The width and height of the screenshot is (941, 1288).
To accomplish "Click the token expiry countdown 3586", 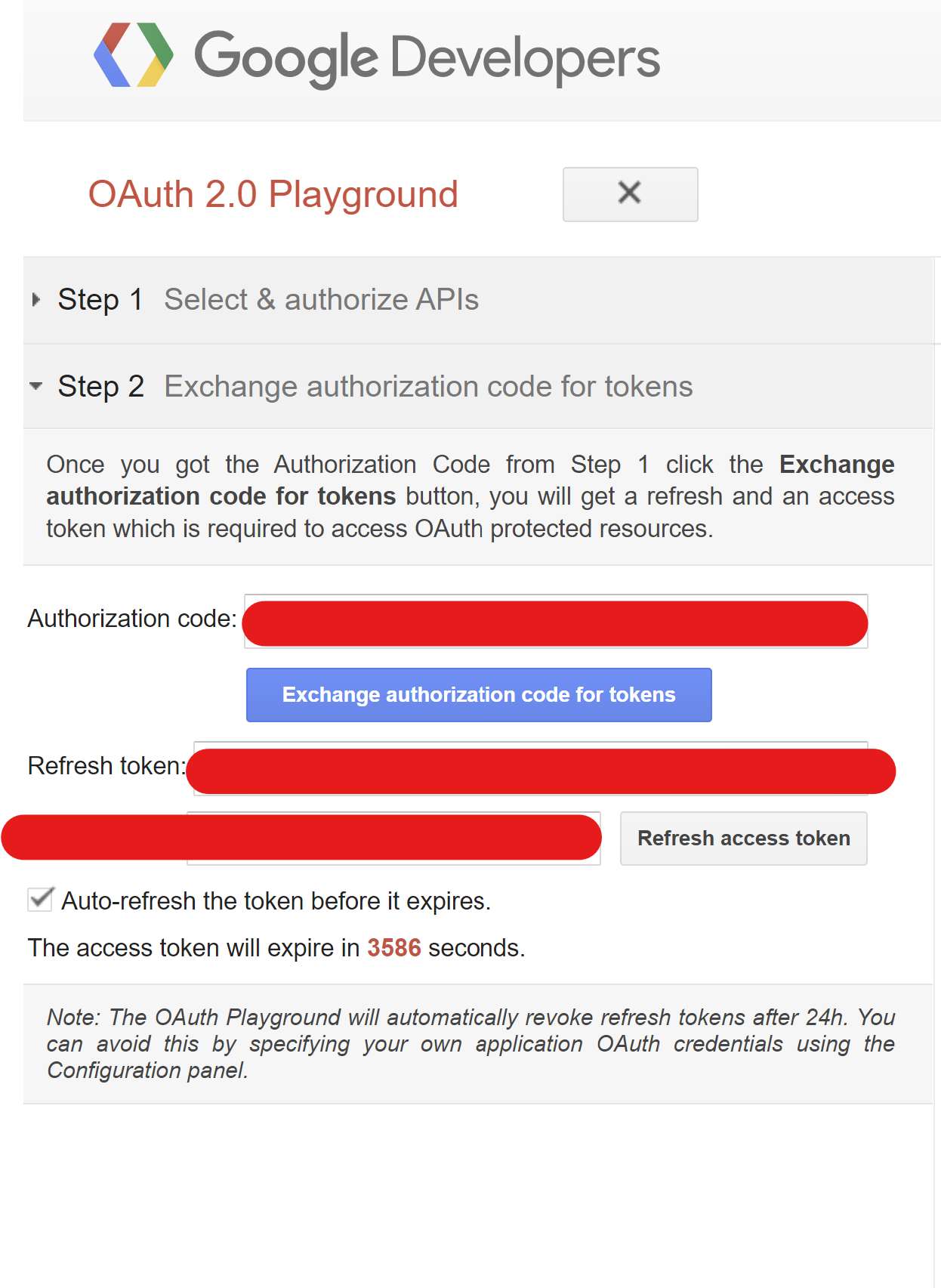I will coord(393,947).
